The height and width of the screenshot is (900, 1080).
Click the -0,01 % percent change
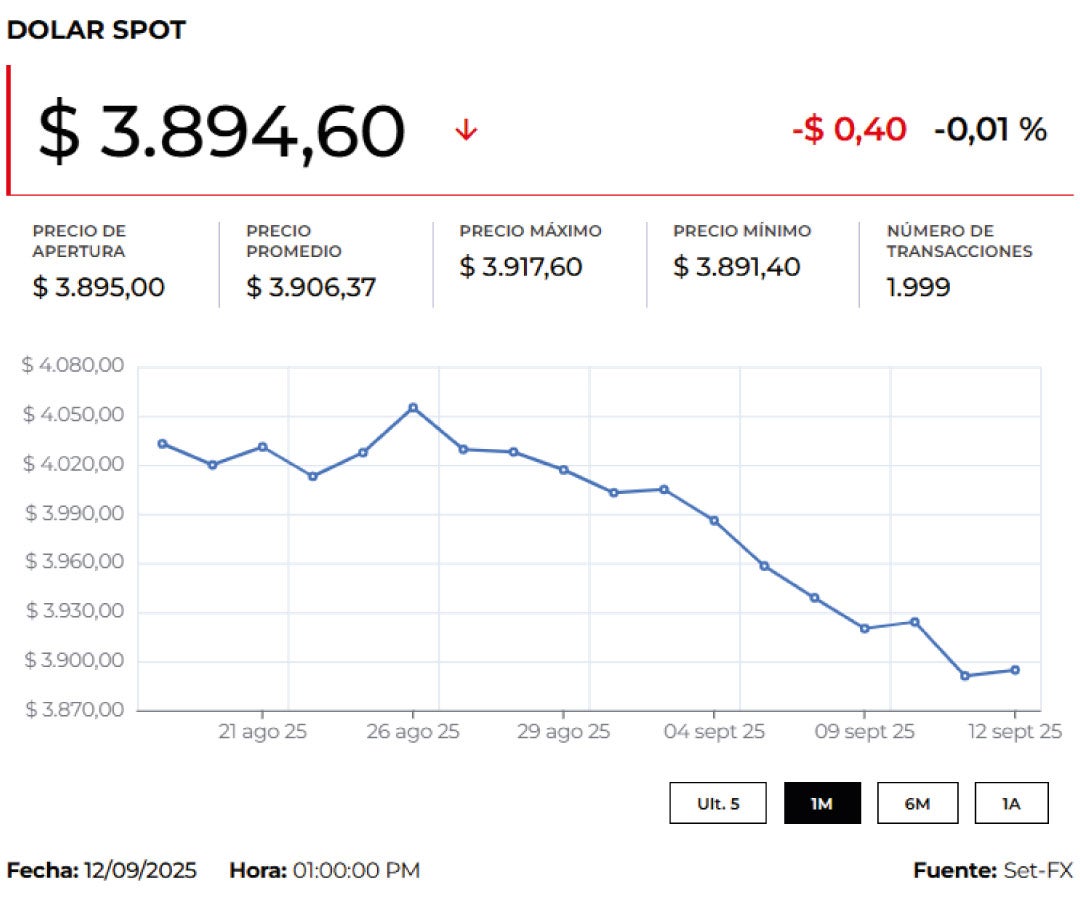(990, 129)
